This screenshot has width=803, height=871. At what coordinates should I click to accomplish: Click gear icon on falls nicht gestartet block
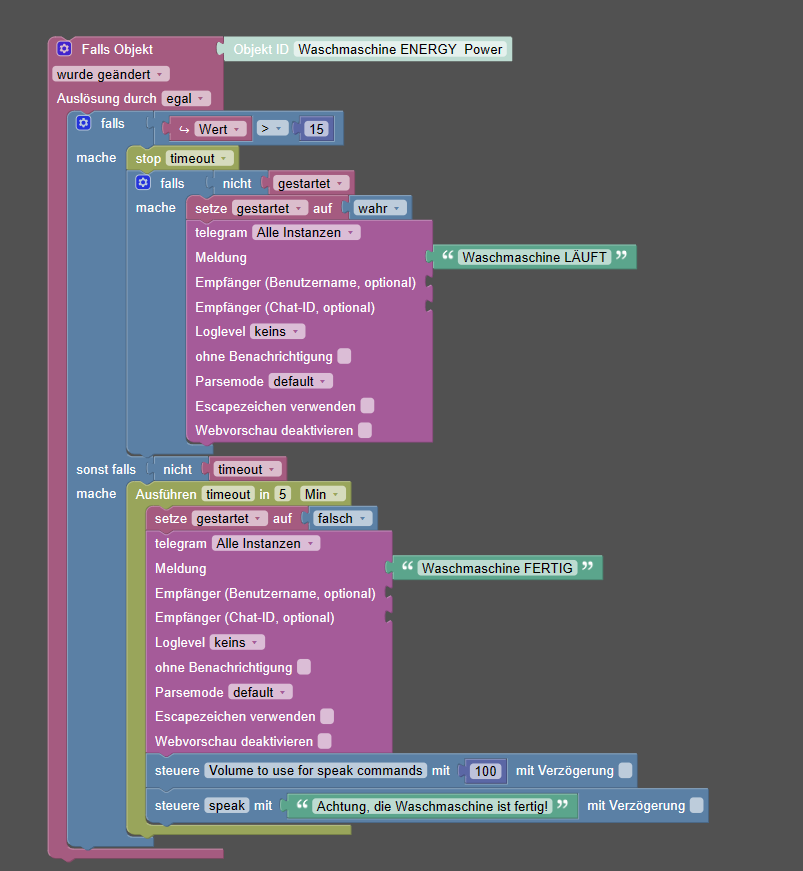(x=143, y=182)
